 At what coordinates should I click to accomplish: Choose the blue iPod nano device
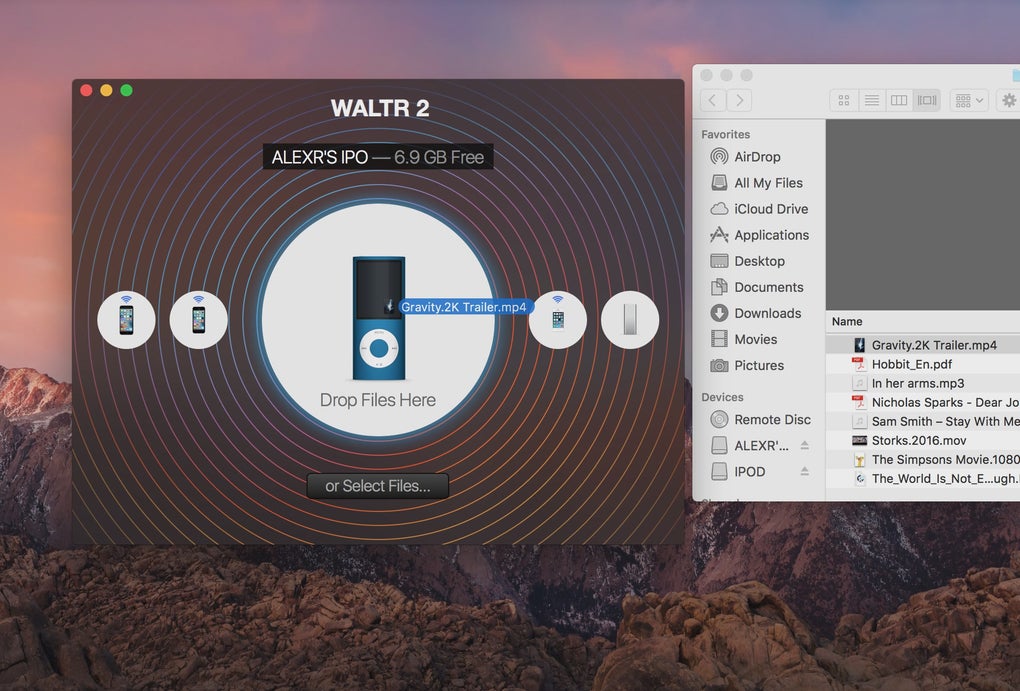379,319
